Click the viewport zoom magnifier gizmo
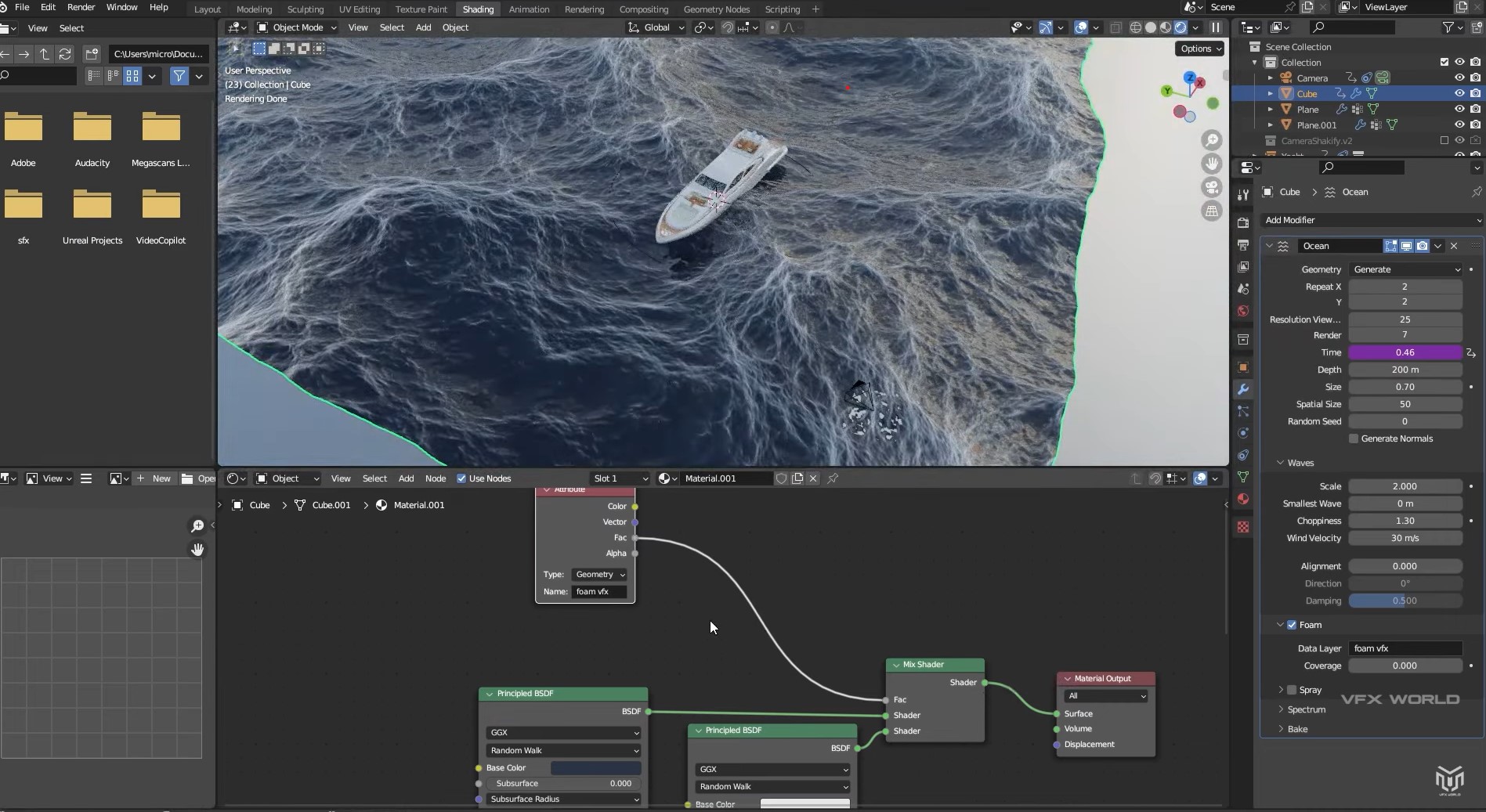Viewport: 1486px width, 812px height. [x=1212, y=140]
